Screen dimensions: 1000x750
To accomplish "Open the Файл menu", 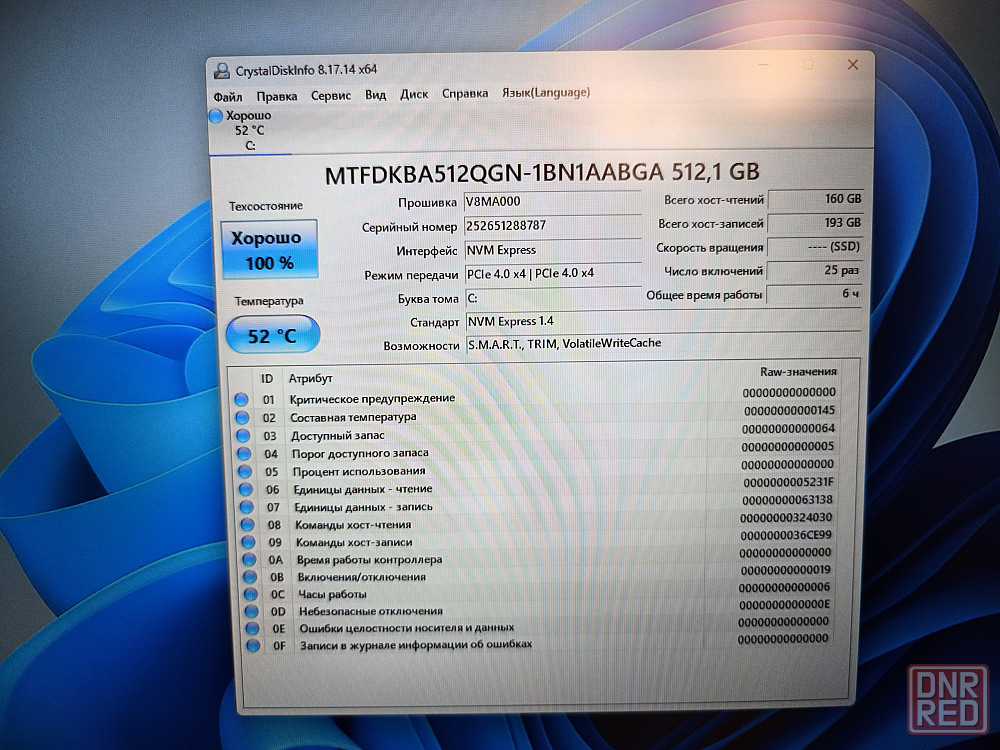I will tap(227, 96).
